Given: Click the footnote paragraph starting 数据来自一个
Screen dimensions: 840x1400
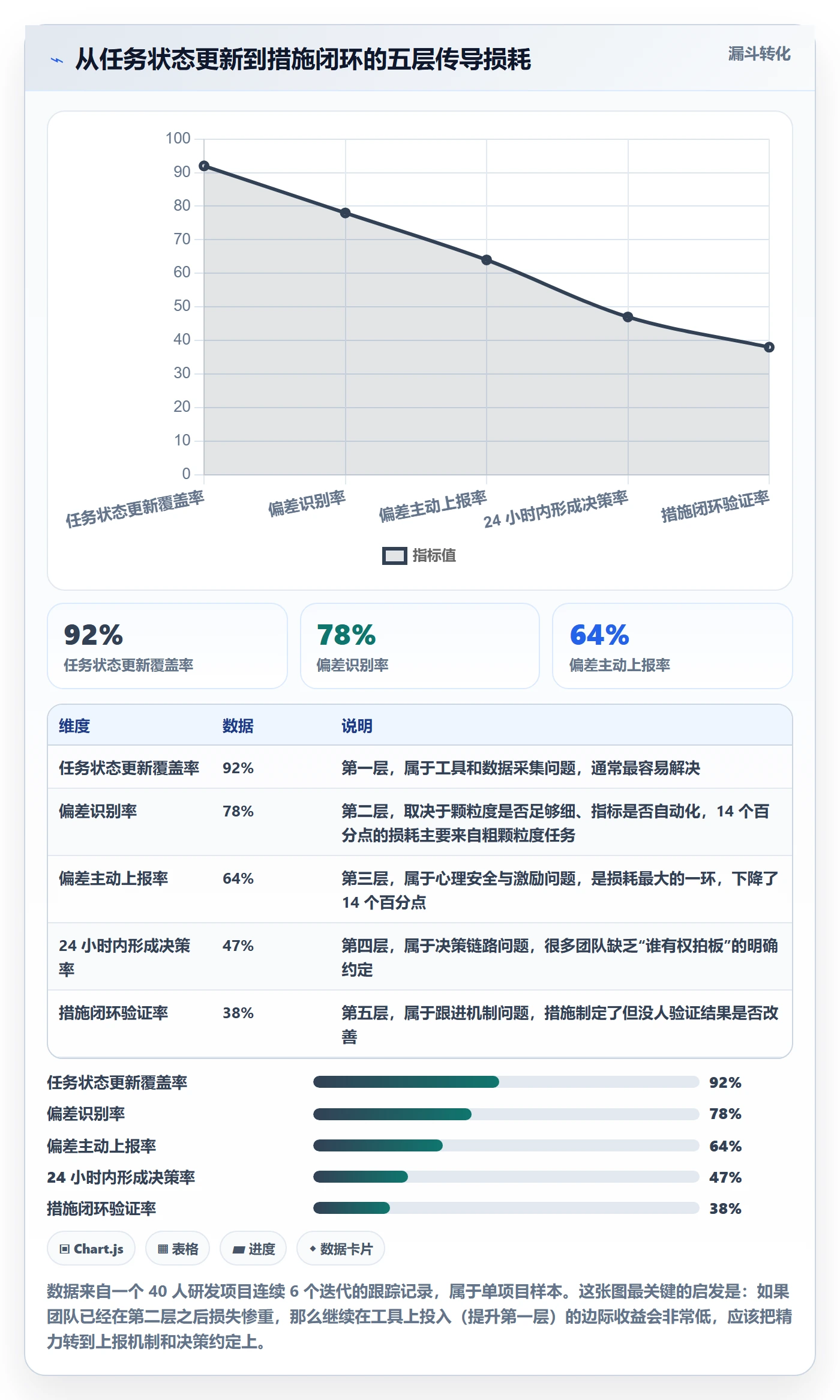Looking at the screenshot, I should pyautogui.click(x=419, y=1317).
